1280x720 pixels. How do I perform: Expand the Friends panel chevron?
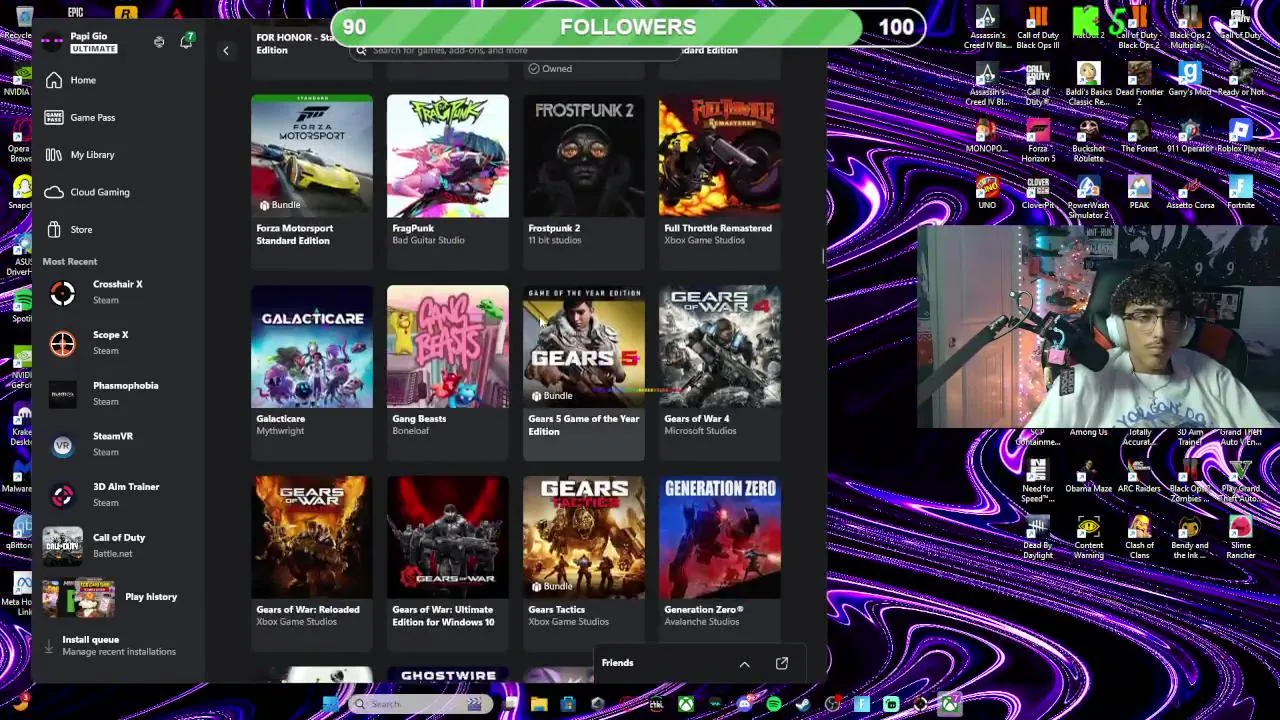coord(744,663)
